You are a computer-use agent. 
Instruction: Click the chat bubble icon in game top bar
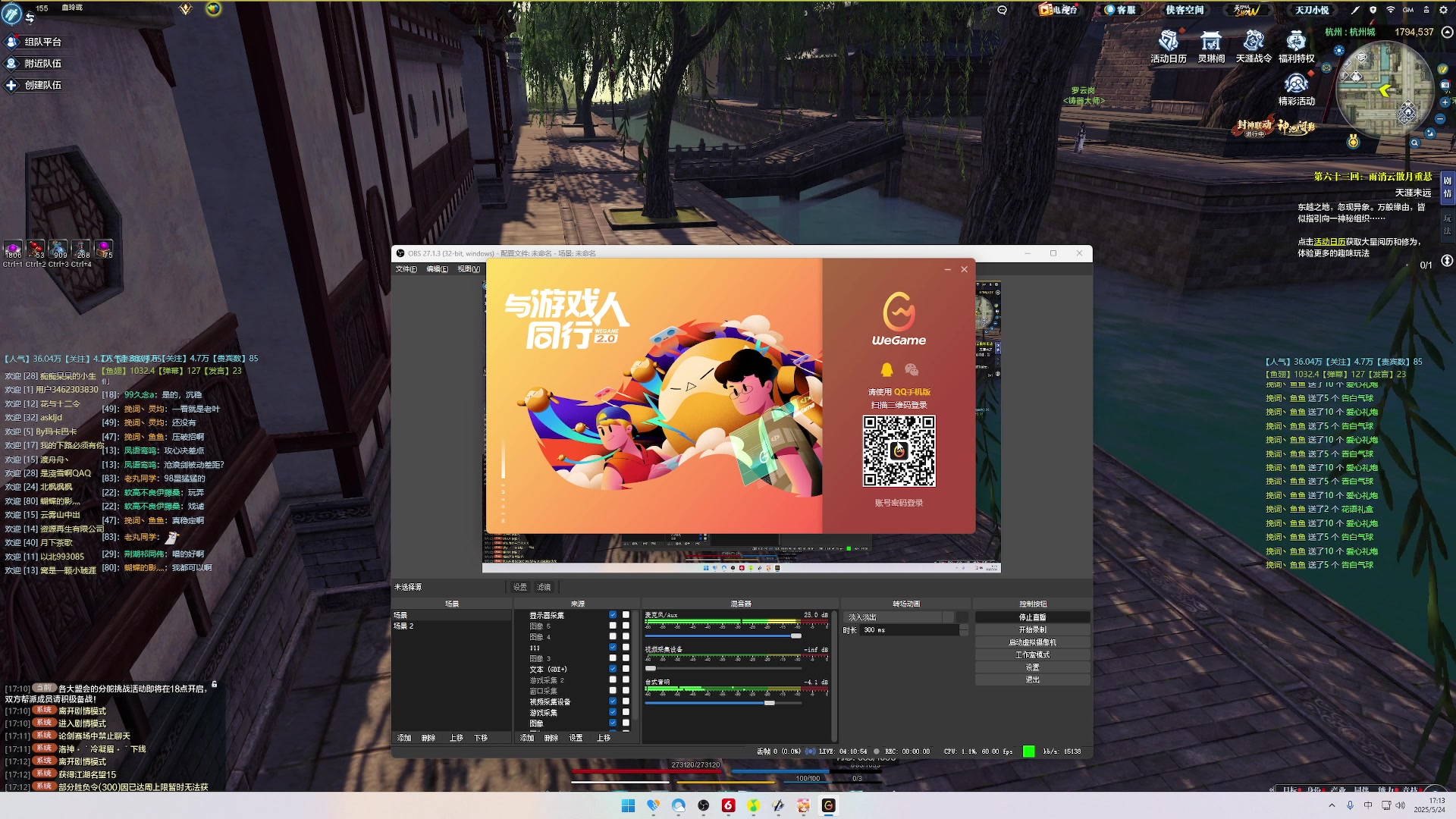click(1002, 10)
